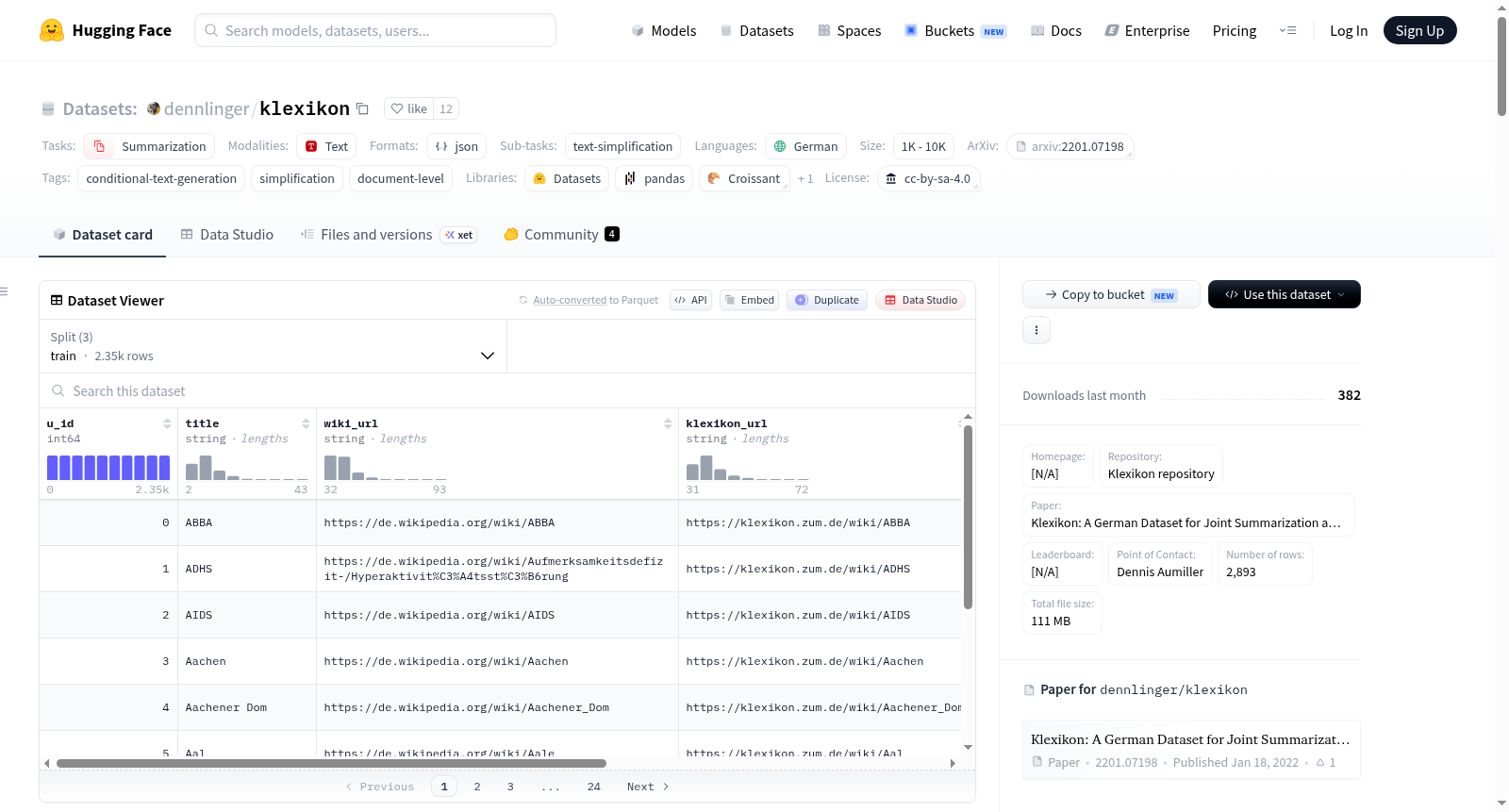Image resolution: width=1509 pixels, height=812 pixels.
Task: Click the Duplicate button
Action: point(827,300)
